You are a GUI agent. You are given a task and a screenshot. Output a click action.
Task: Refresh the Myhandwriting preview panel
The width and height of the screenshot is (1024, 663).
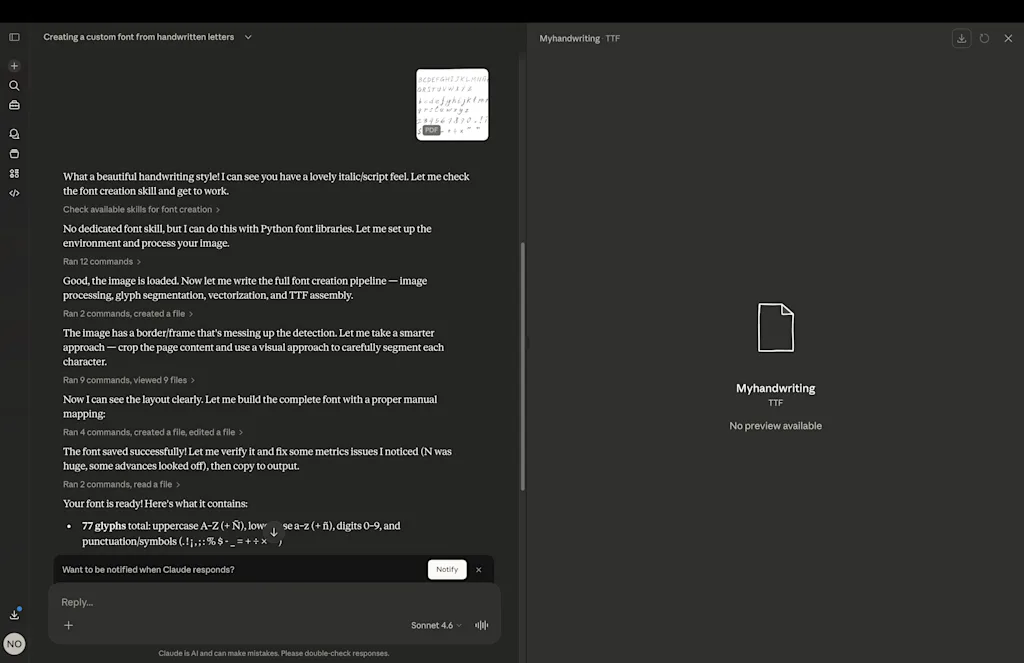click(984, 38)
